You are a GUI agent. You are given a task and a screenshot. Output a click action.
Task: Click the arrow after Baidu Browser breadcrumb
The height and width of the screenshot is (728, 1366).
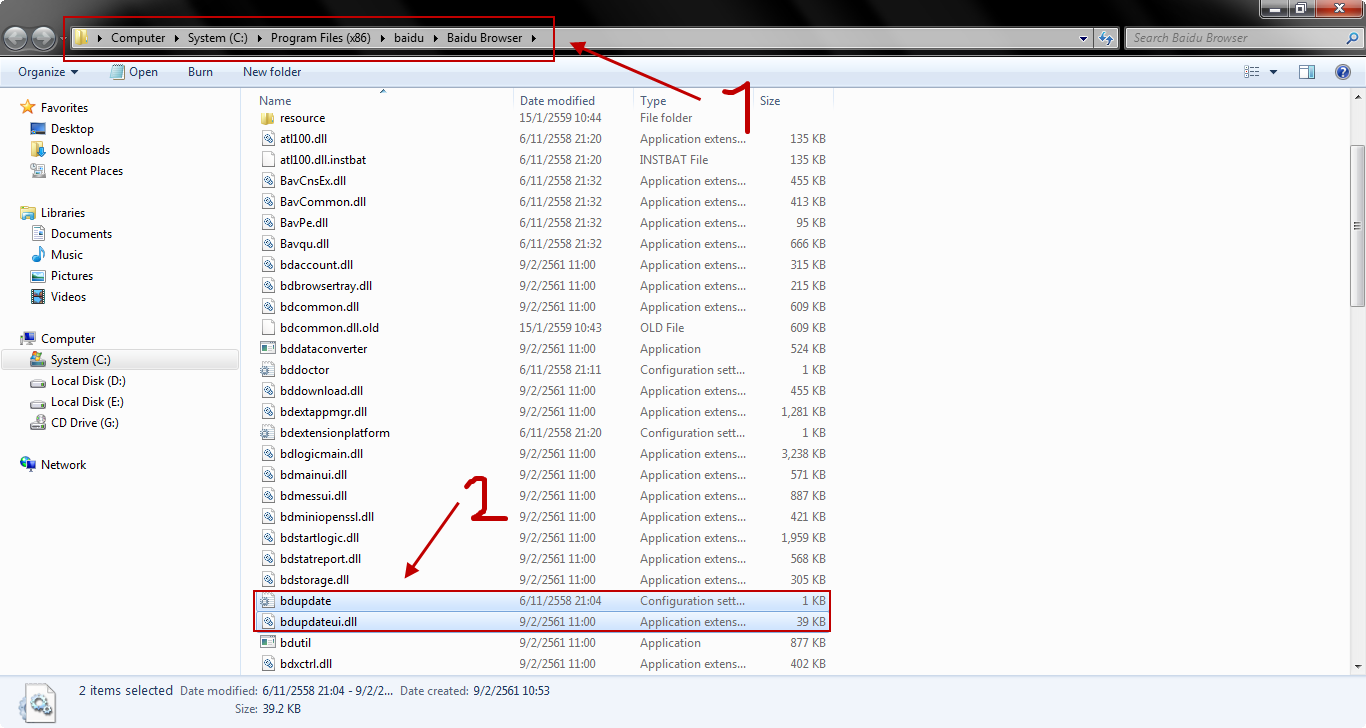[x=534, y=39]
